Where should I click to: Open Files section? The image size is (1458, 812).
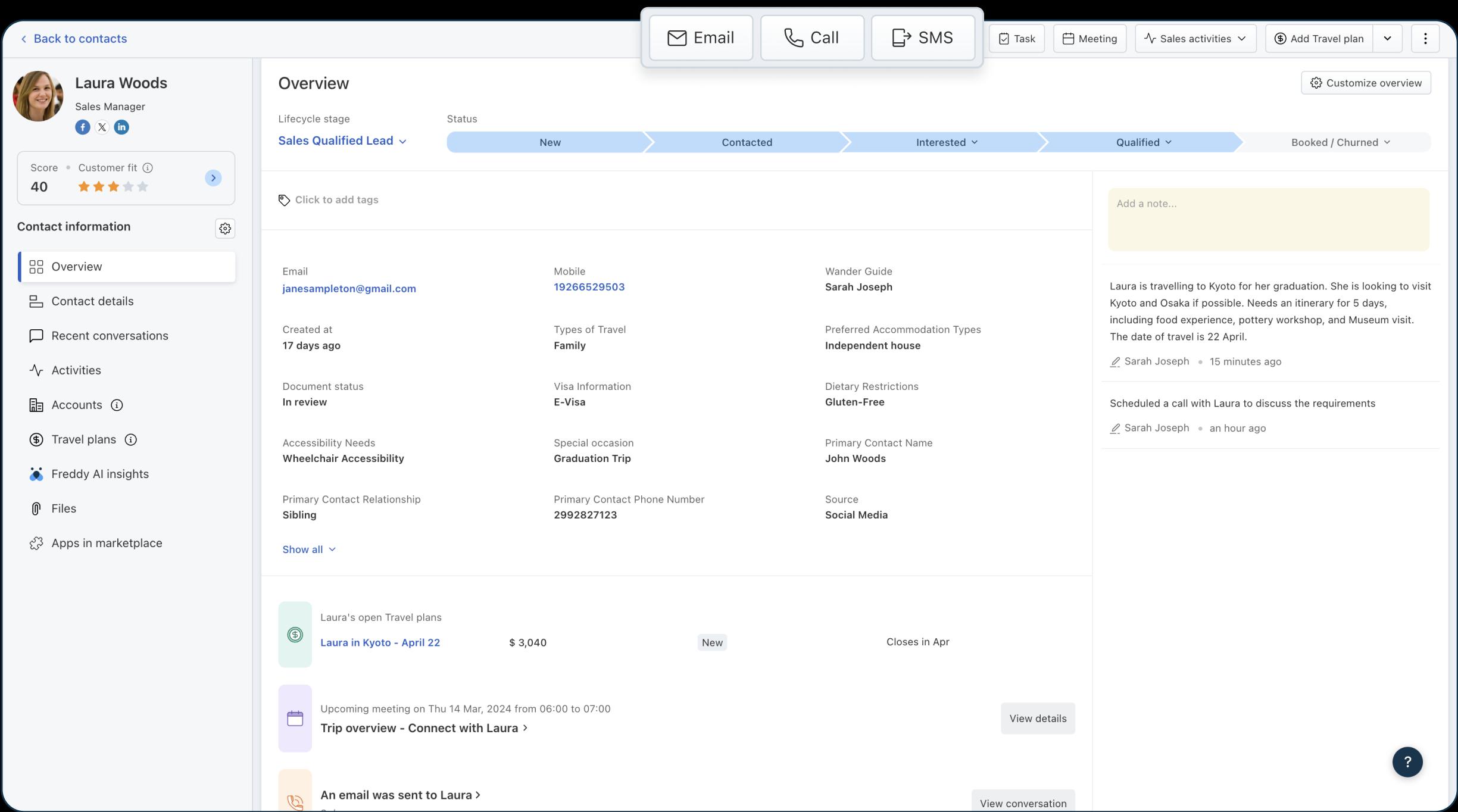(127, 508)
